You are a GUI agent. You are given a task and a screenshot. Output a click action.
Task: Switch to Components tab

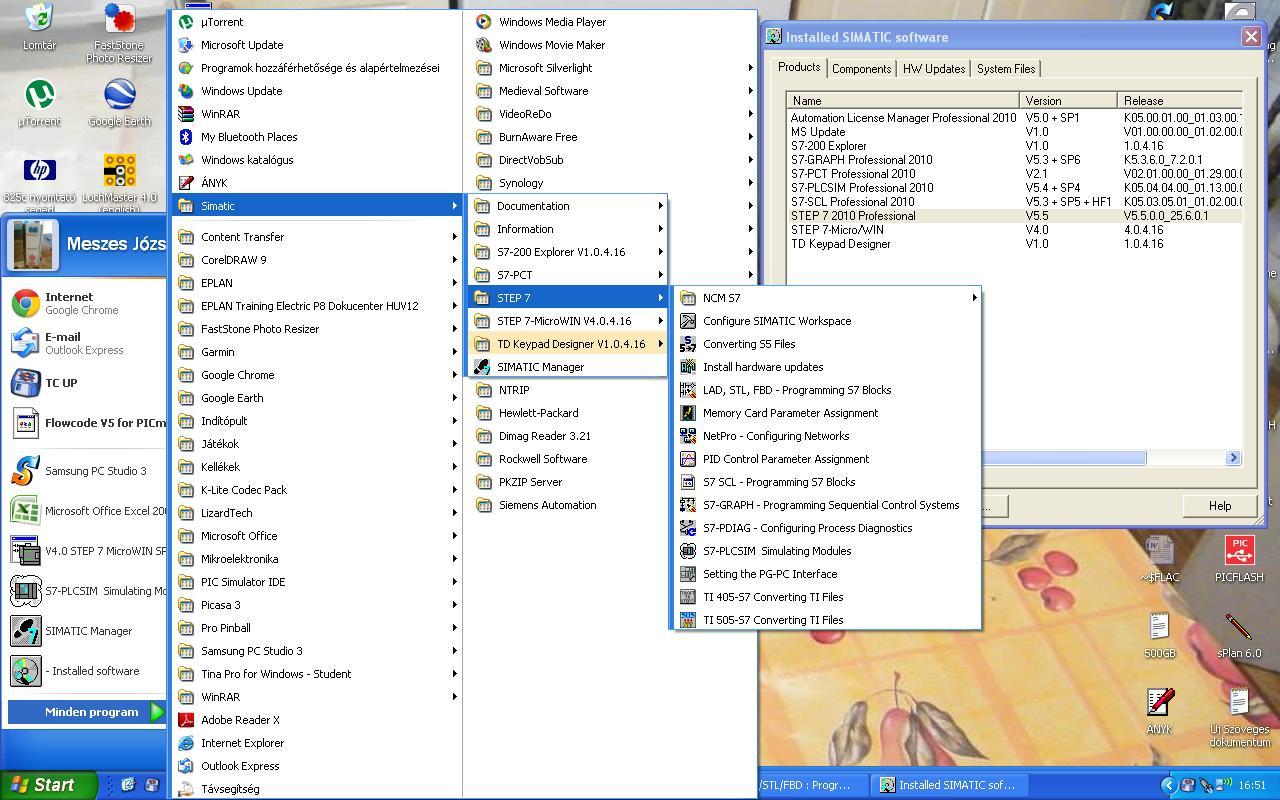861,69
